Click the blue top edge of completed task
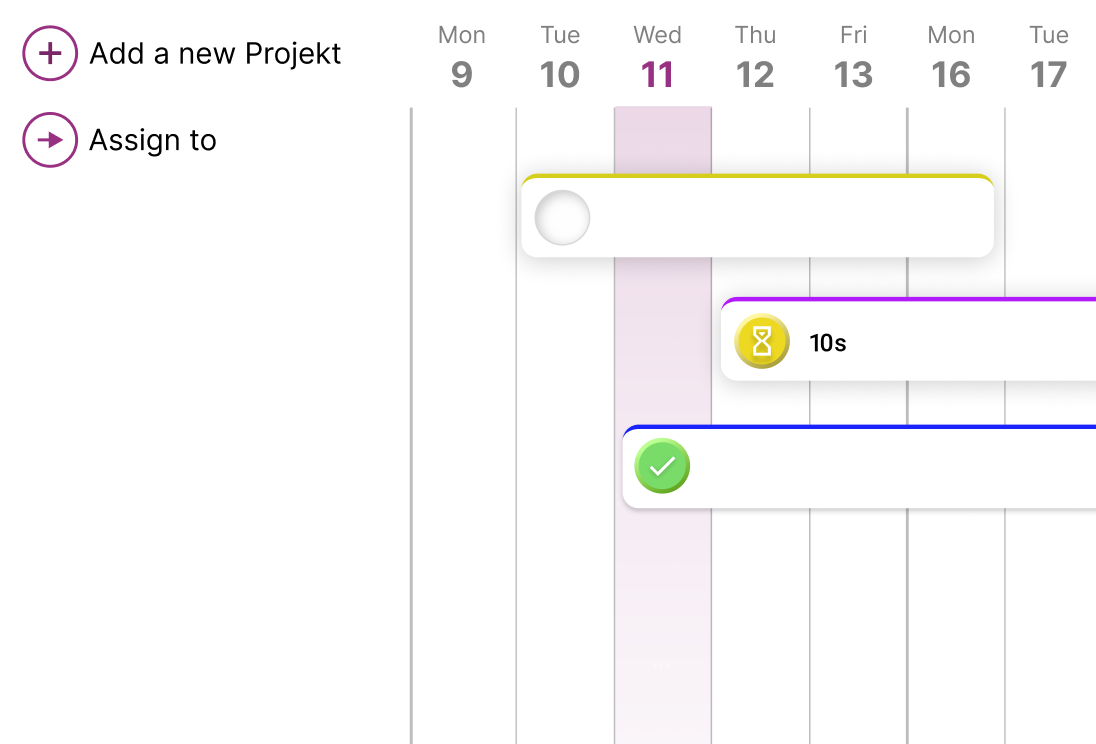The width and height of the screenshot is (1096, 744). click(860, 427)
